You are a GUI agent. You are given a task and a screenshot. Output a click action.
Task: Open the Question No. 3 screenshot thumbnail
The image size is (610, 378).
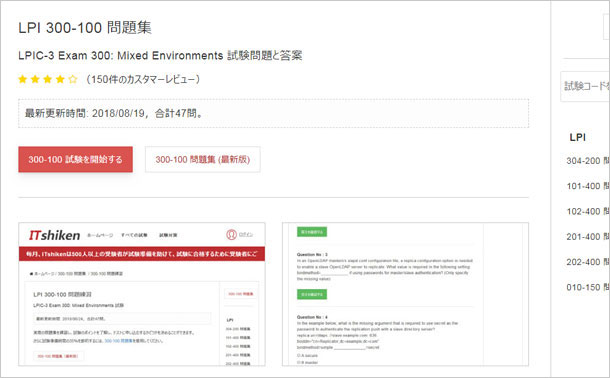tap(405, 294)
